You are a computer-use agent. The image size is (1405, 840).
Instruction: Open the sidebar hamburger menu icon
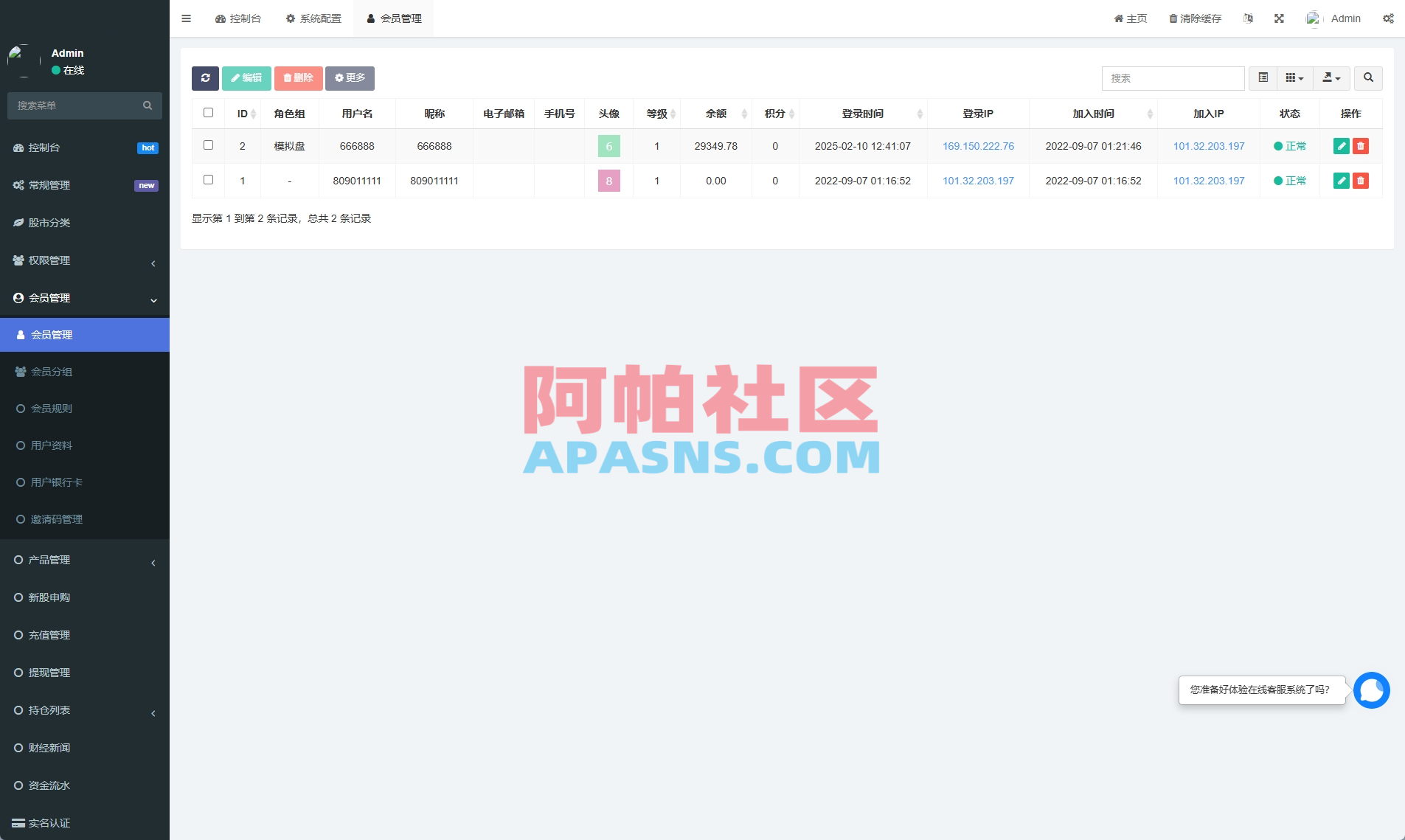click(x=186, y=18)
